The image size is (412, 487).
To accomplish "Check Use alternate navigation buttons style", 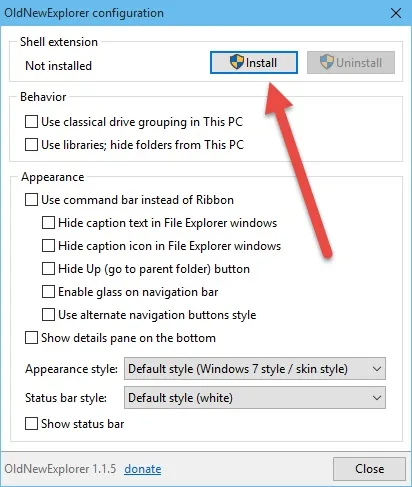I will click(x=48, y=315).
